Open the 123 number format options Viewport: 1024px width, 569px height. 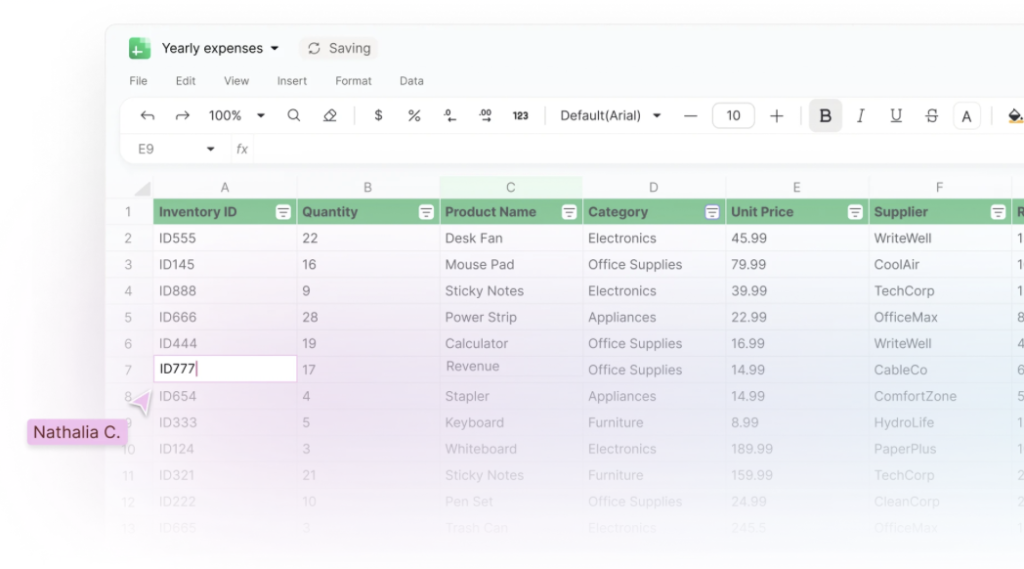(520, 116)
